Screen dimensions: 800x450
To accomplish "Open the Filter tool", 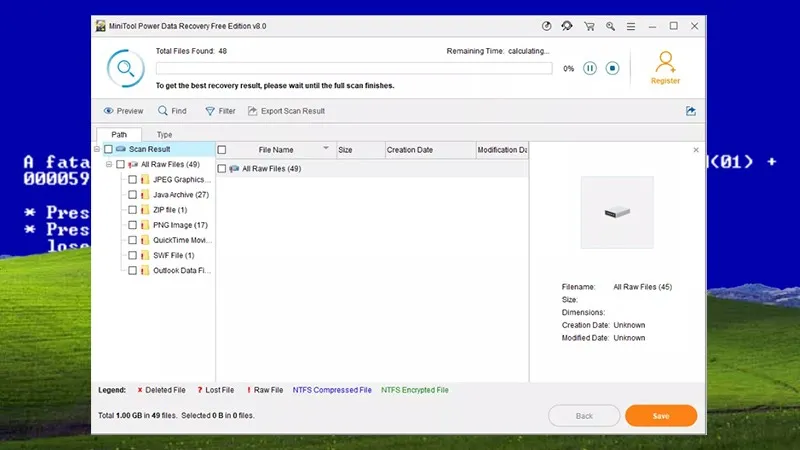I will point(220,111).
